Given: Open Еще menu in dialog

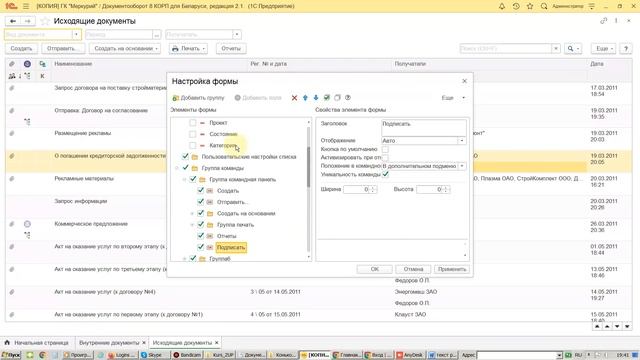Looking at the screenshot, I should (x=453, y=98).
